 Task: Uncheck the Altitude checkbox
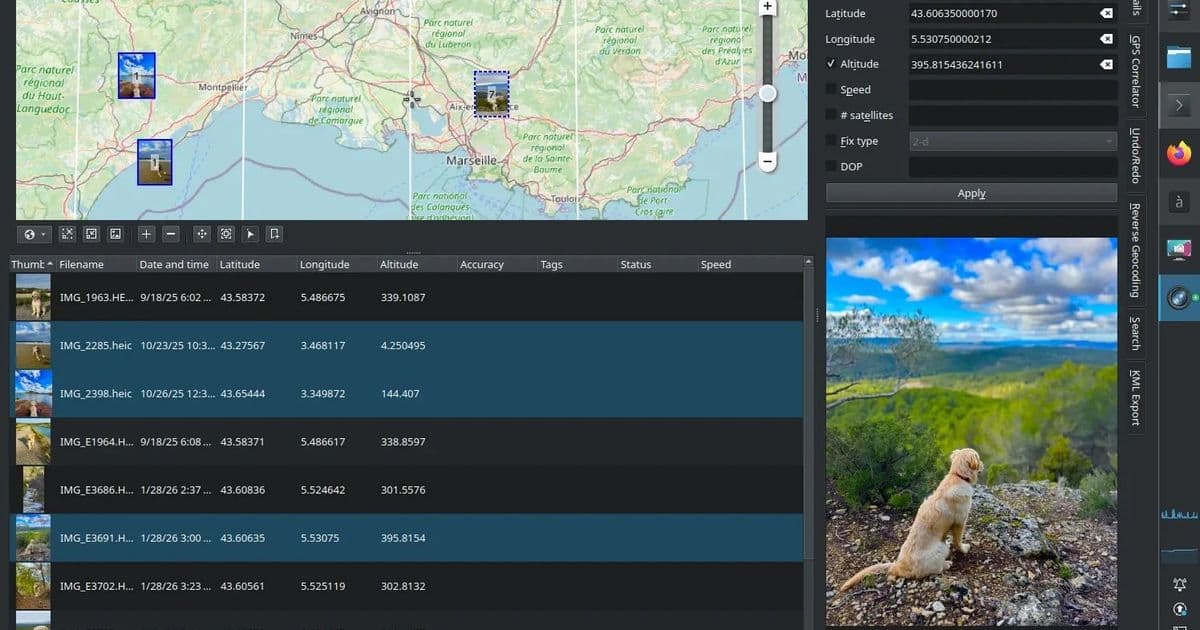829,63
